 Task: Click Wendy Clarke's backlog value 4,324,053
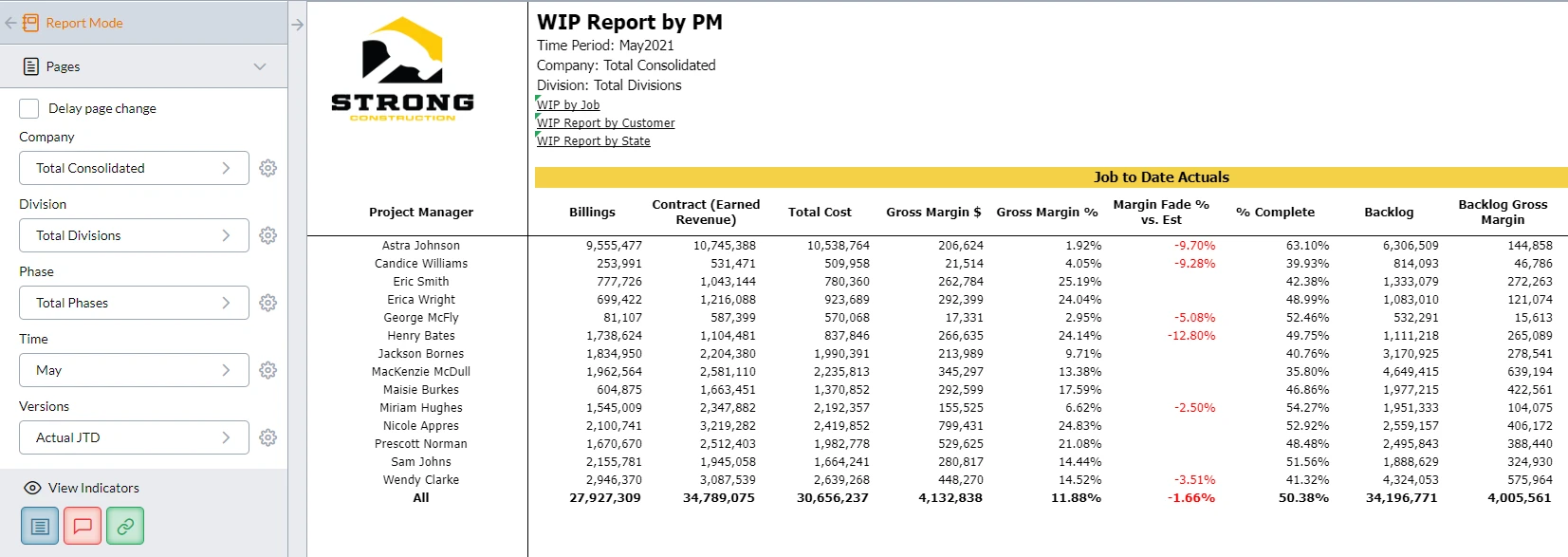[x=1411, y=480]
